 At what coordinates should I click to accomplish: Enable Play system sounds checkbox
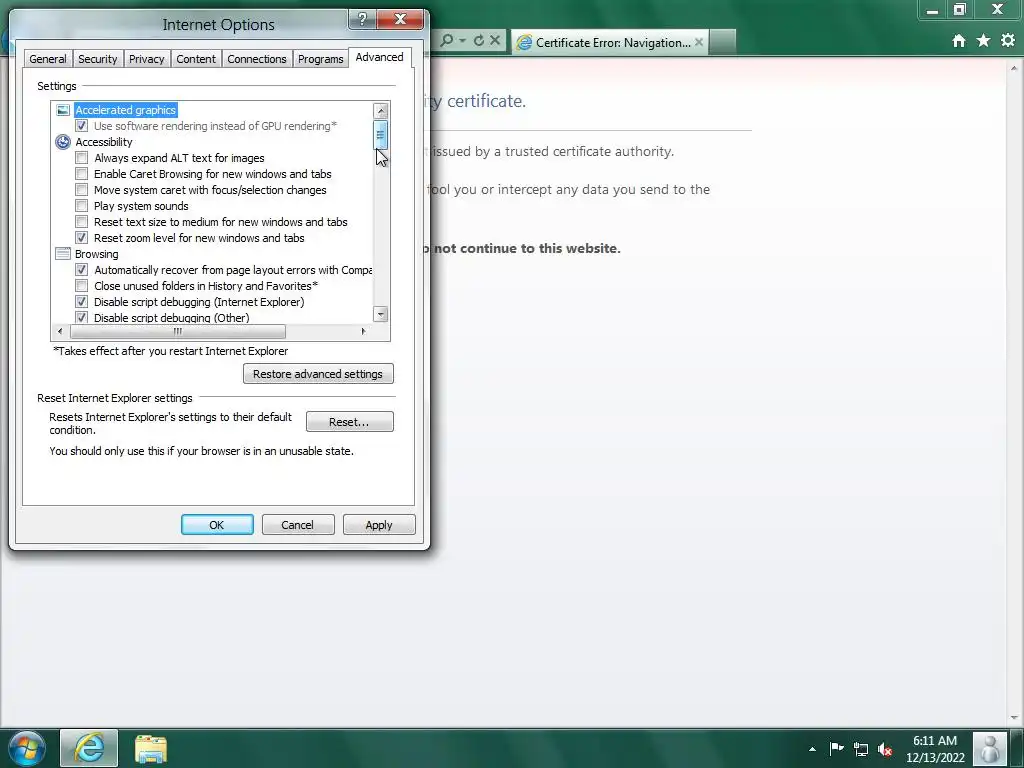(x=82, y=206)
